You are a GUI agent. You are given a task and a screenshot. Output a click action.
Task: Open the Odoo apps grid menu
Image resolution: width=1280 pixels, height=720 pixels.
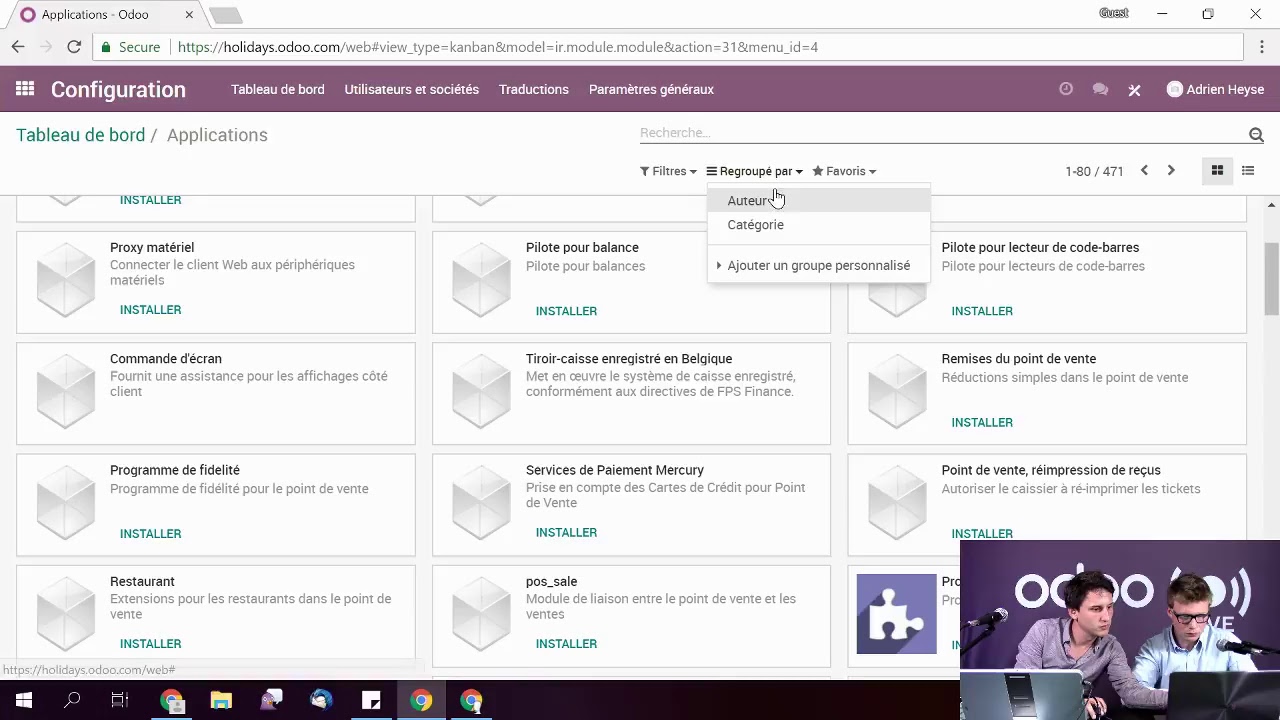point(25,89)
